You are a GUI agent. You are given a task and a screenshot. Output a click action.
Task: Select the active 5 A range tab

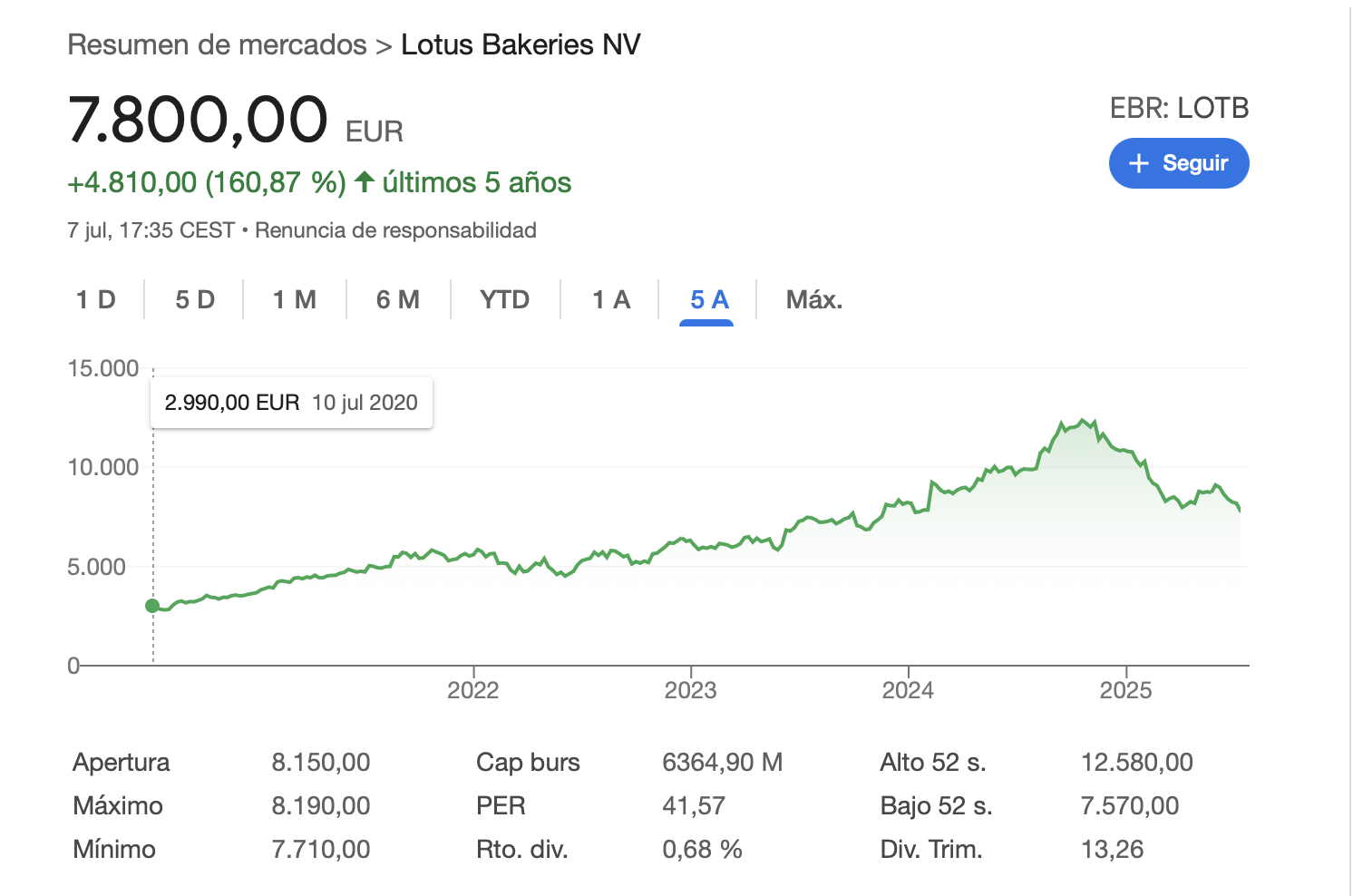(709, 300)
